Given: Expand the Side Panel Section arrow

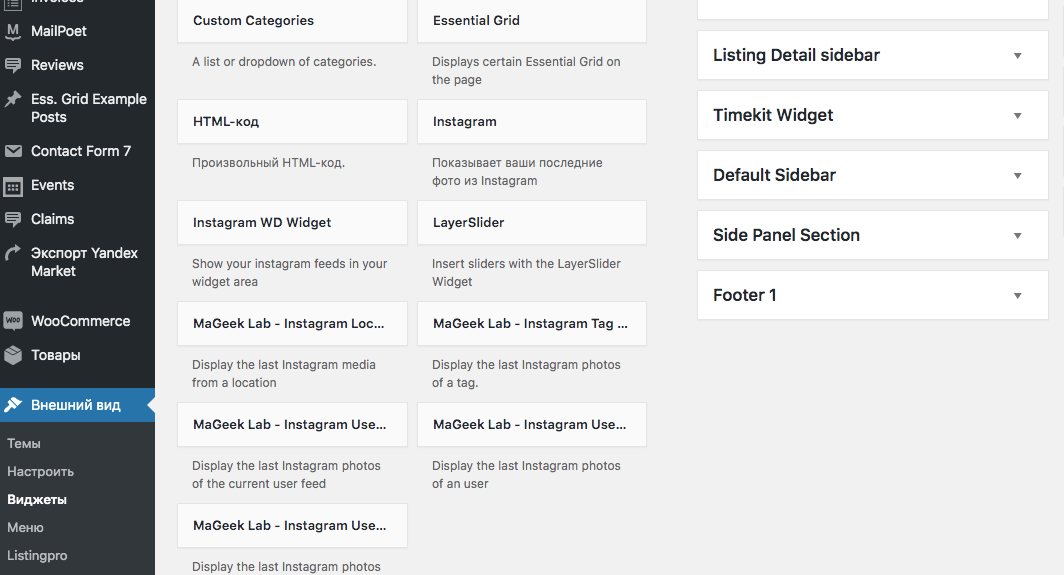Looking at the screenshot, I should [x=1017, y=236].
